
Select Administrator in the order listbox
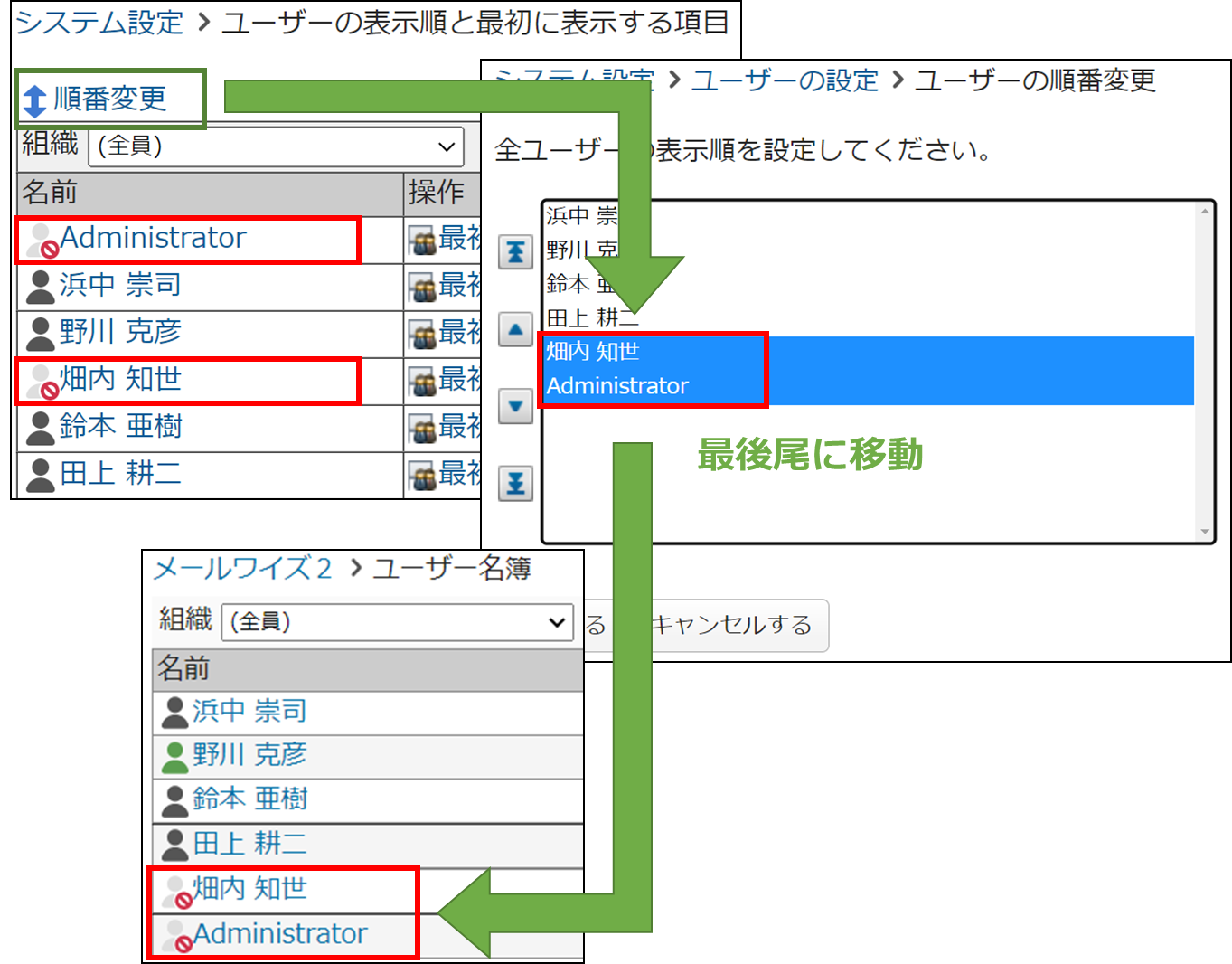[617, 386]
